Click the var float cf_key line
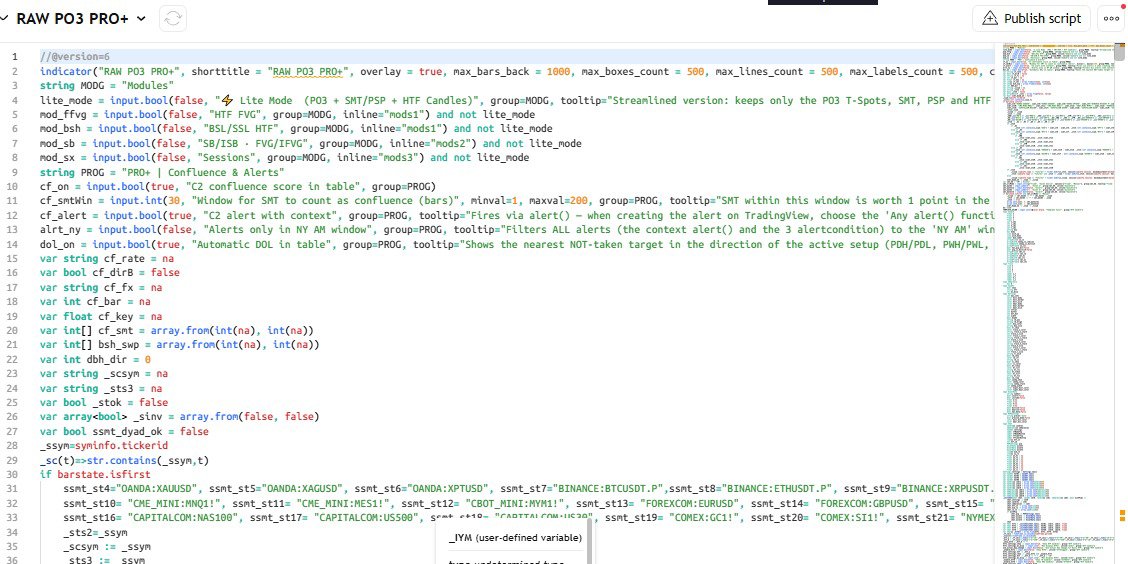This screenshot has width=1128, height=564. [x=101, y=316]
